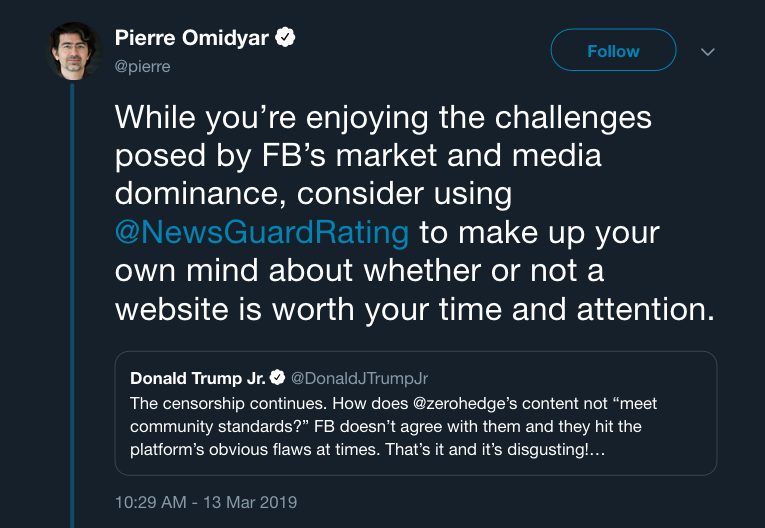
Task: Click the Pierre Omidyar display name
Action: [x=192, y=39]
